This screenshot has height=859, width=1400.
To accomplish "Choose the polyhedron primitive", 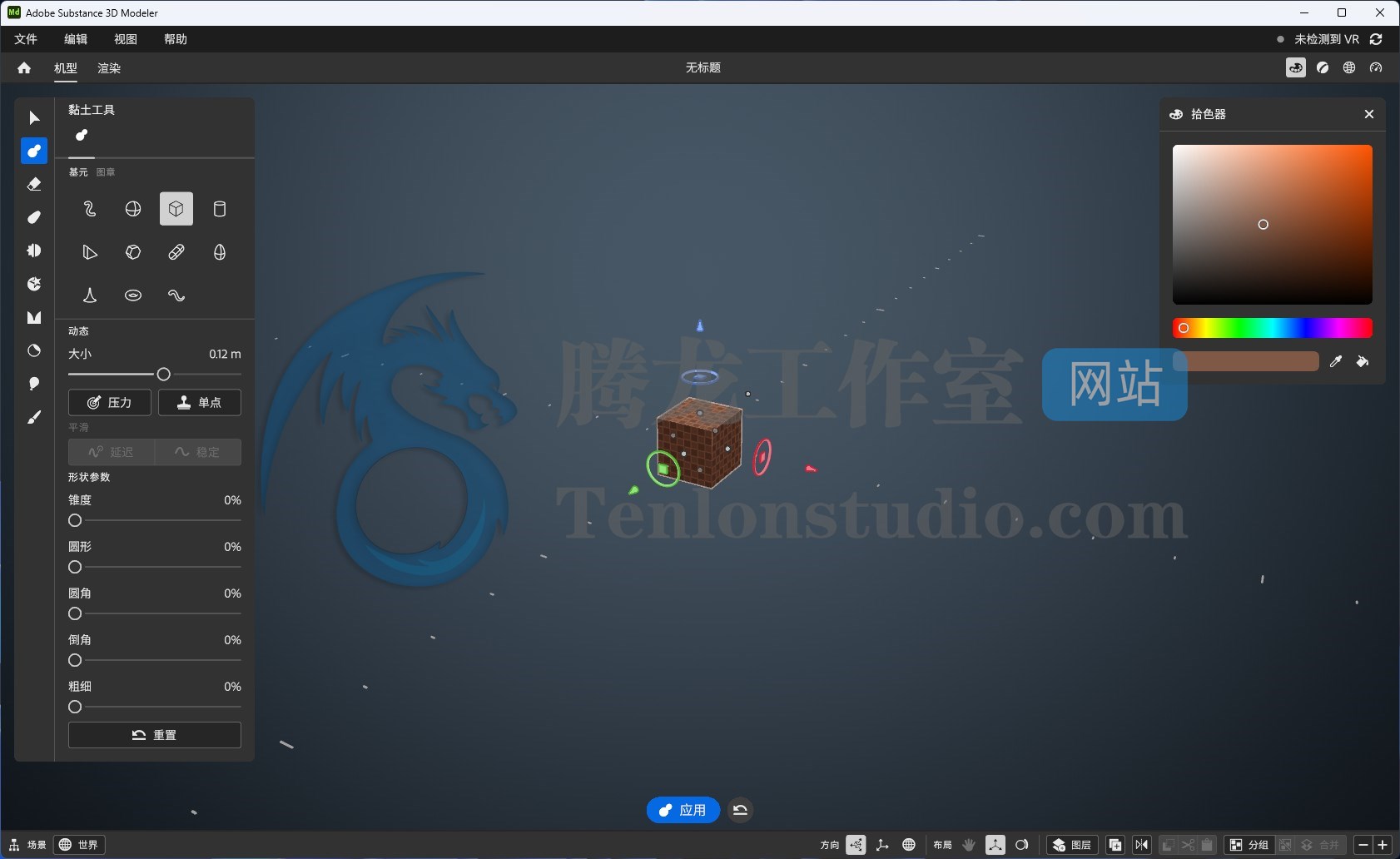I will point(133,252).
